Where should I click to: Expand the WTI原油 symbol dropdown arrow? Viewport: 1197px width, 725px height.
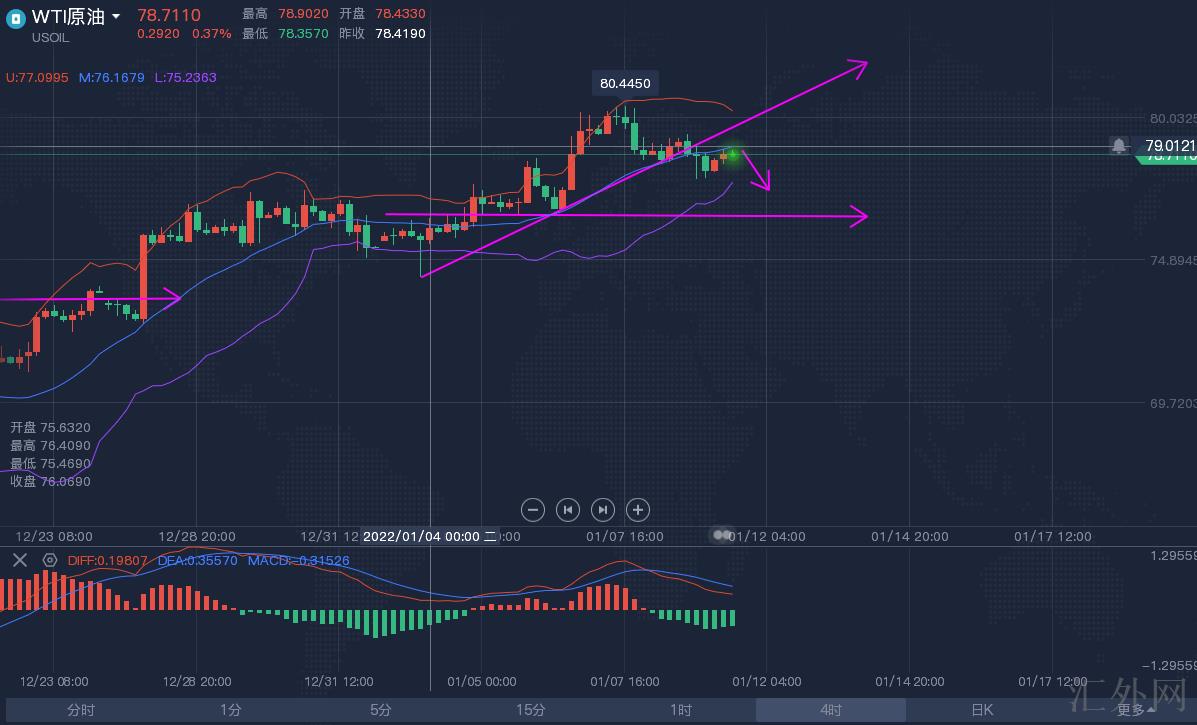[x=116, y=17]
